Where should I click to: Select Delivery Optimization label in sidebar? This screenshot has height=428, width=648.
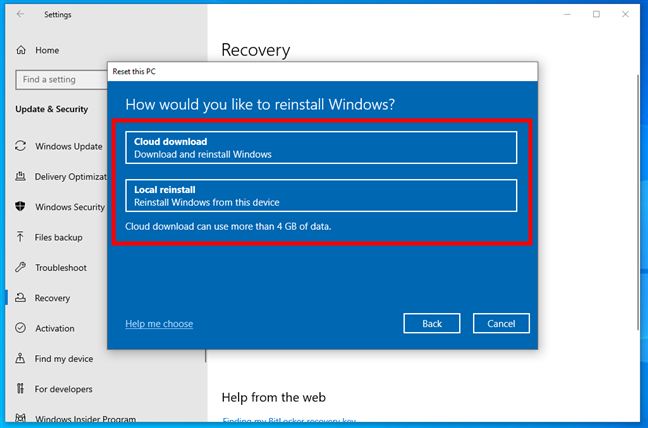(x=71, y=177)
